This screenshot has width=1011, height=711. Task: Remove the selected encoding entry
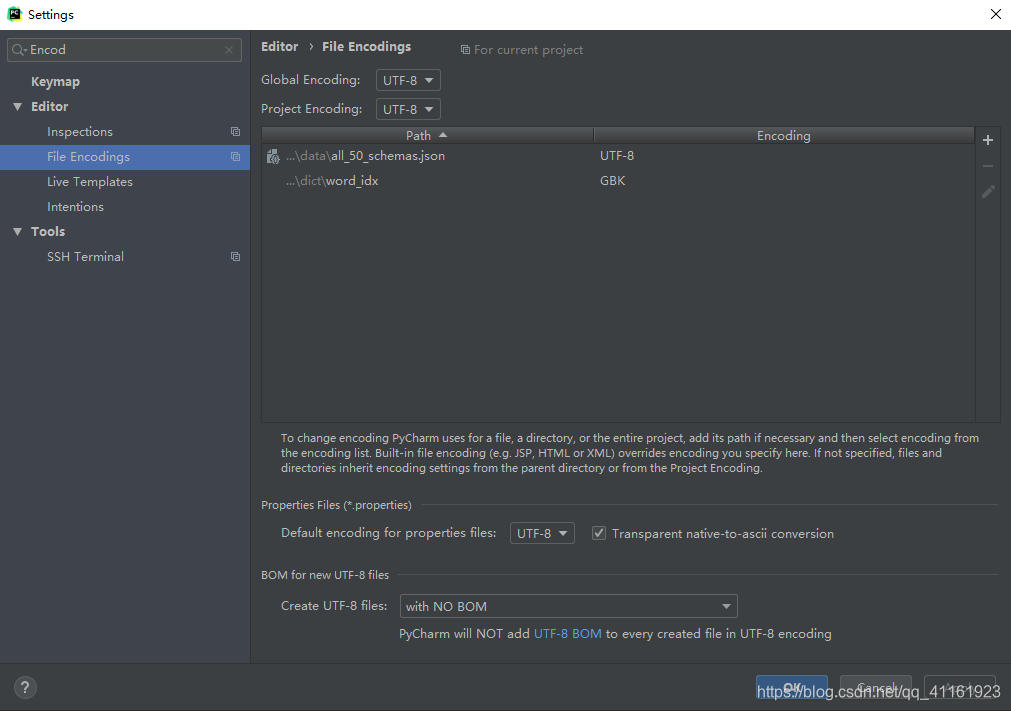pyautogui.click(x=987, y=166)
